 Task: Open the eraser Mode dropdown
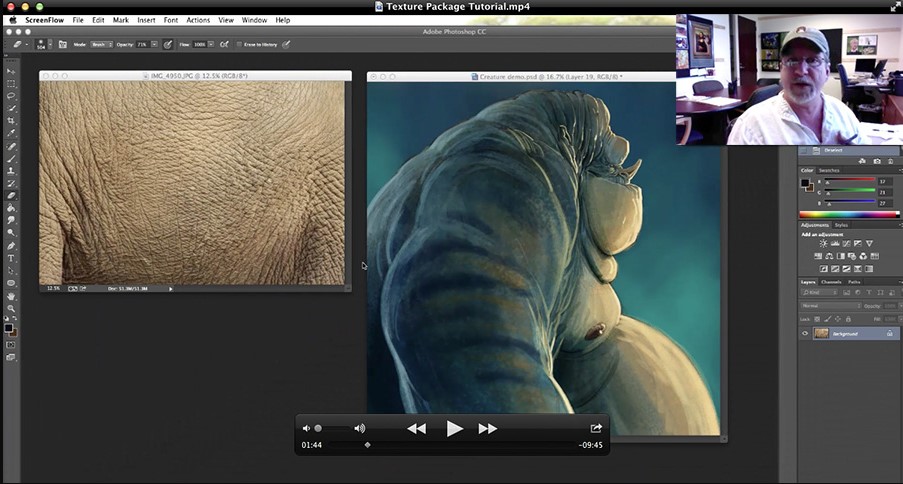click(100, 44)
